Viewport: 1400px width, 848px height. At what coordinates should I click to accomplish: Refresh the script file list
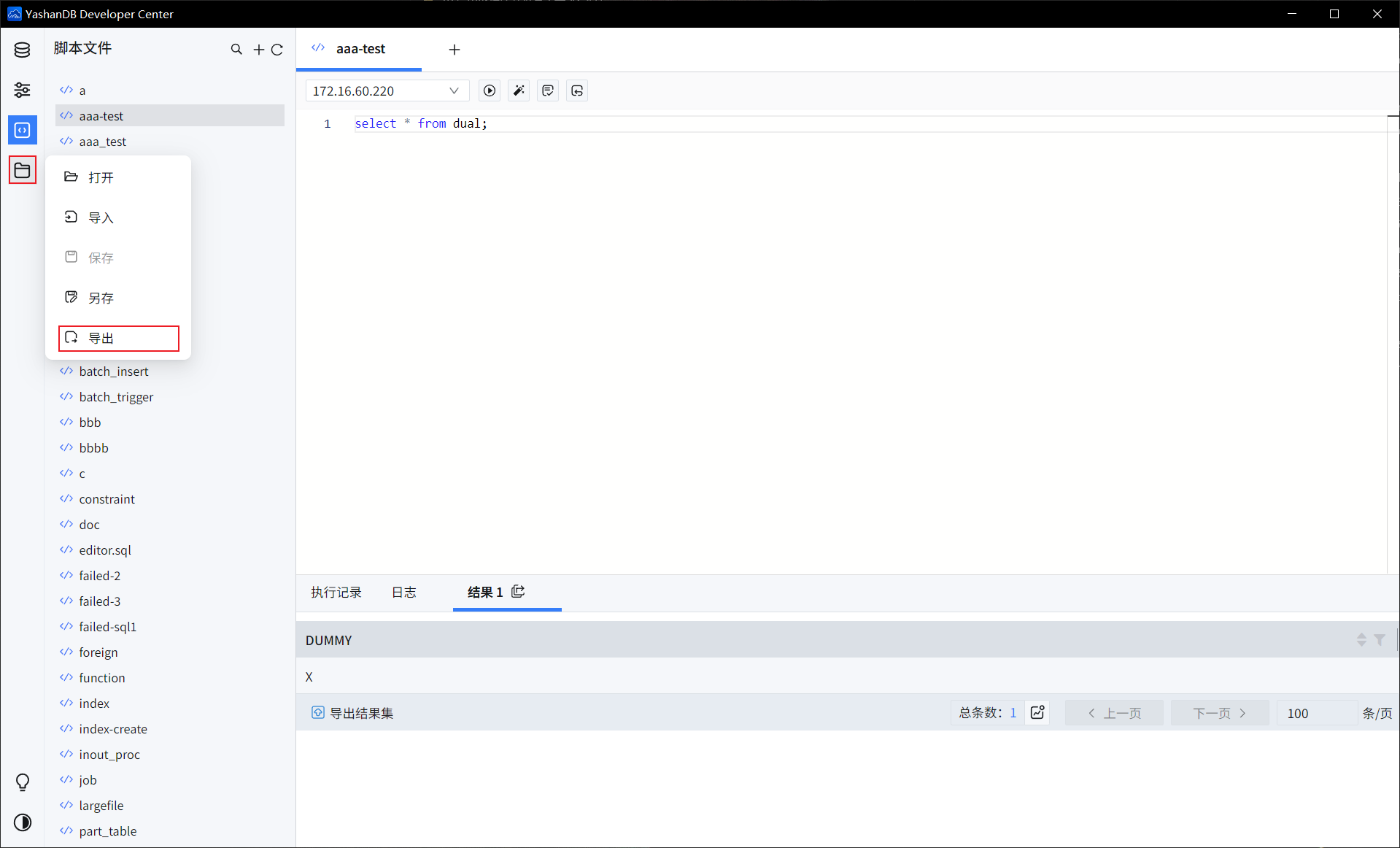[x=278, y=49]
